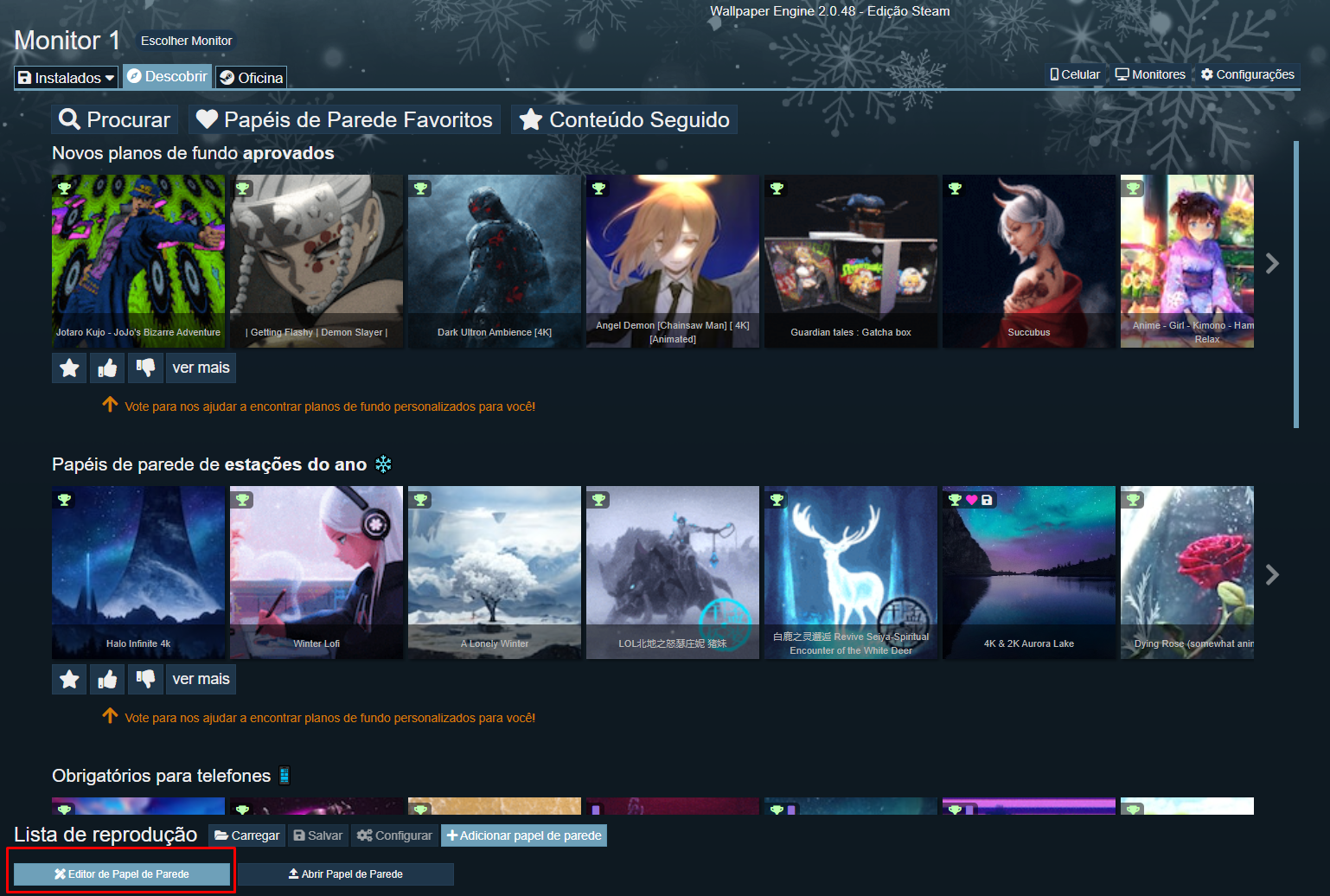Screen dimensions: 1330x896
Task: Click the trophy badge on Succubus wallpaper
Action: (x=956, y=188)
